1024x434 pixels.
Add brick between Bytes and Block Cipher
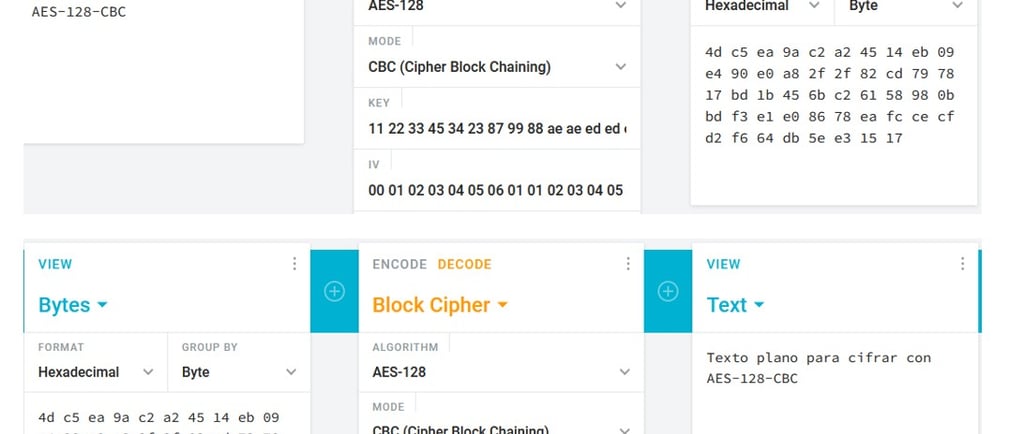coord(334,292)
